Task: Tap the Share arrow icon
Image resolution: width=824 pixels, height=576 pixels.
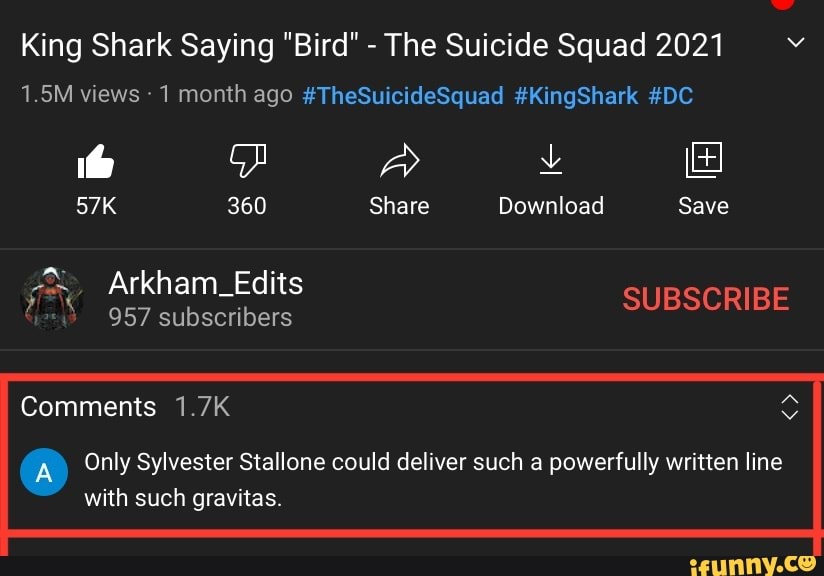Action: click(x=399, y=160)
